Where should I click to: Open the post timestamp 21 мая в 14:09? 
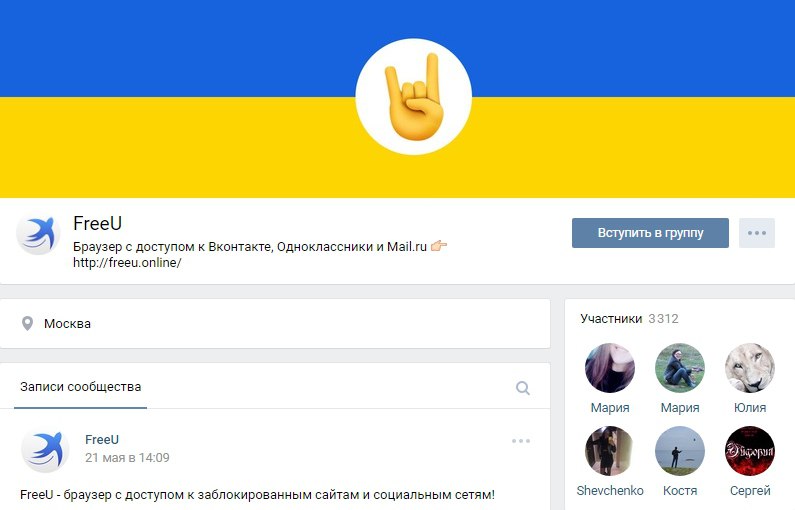[127, 458]
